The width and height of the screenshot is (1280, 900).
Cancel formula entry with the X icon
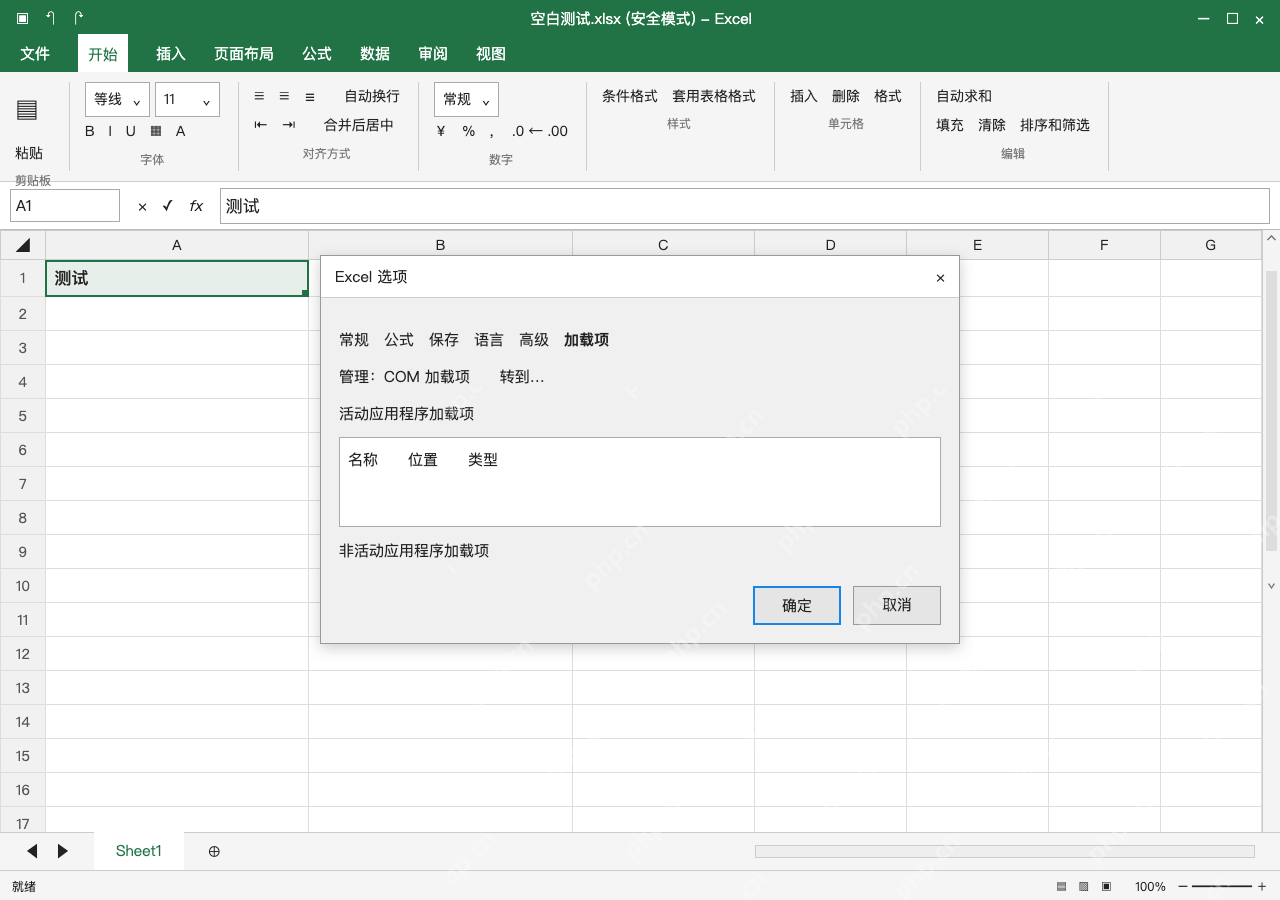click(142, 206)
